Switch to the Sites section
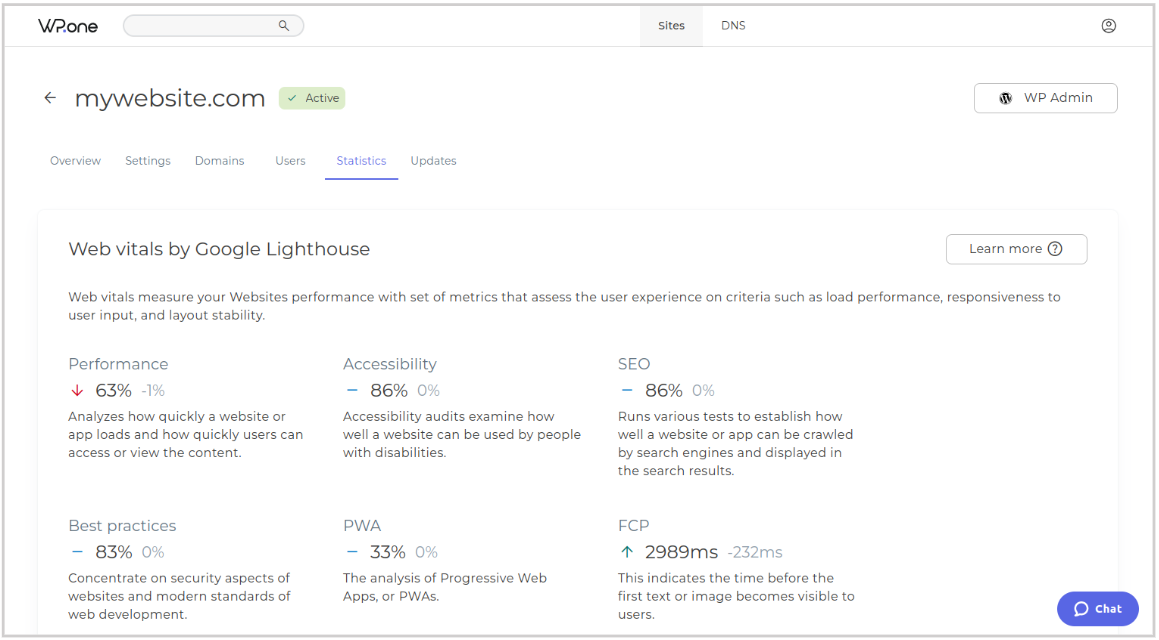1159x640 pixels. click(671, 26)
